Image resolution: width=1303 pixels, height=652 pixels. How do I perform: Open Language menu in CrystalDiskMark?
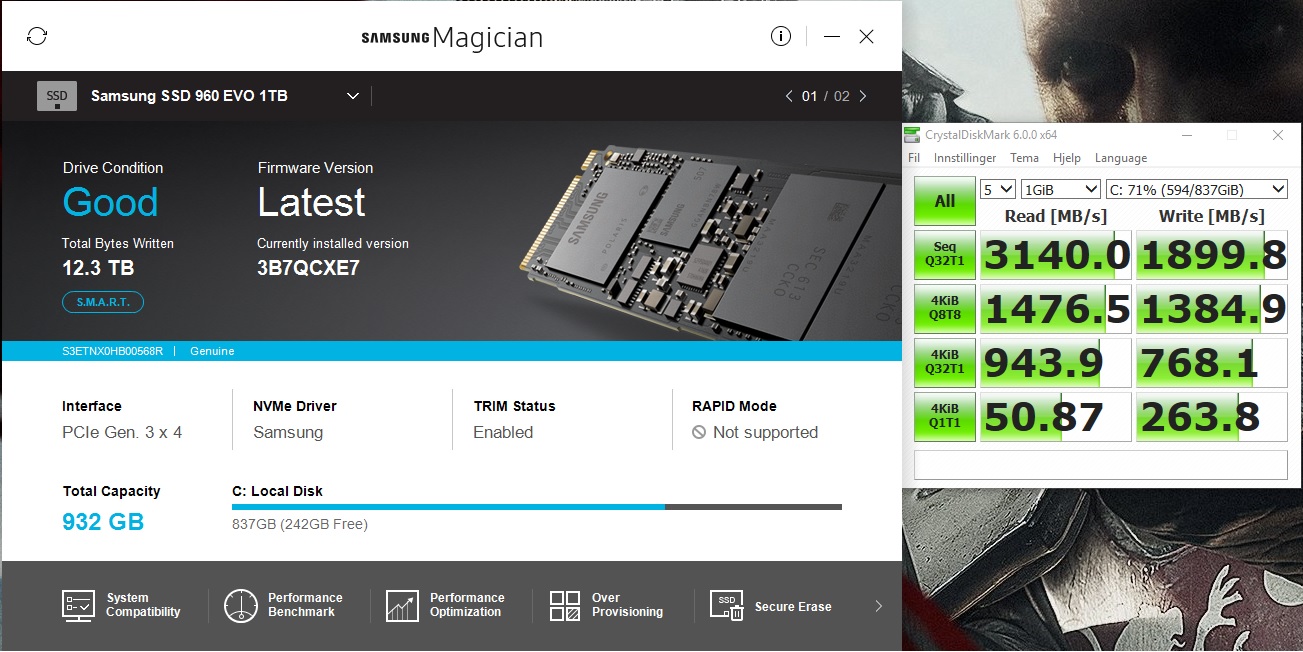tap(1121, 158)
